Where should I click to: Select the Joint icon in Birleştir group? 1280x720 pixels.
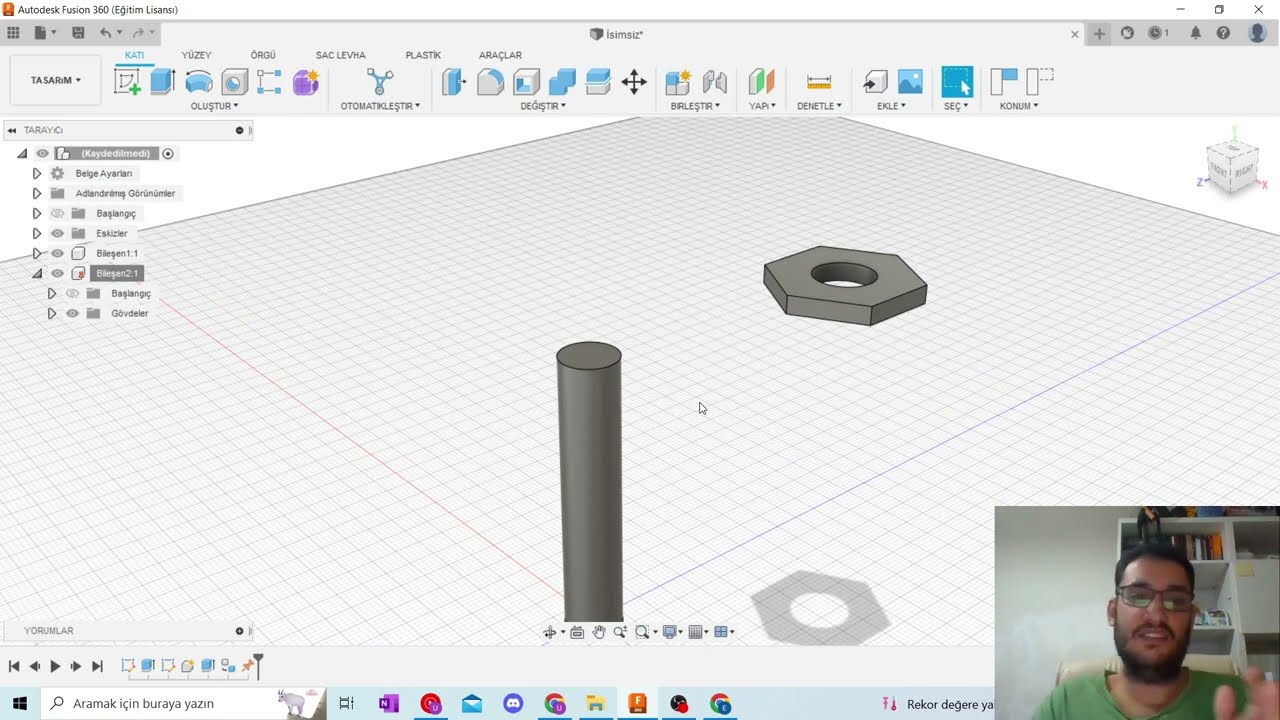coord(714,82)
